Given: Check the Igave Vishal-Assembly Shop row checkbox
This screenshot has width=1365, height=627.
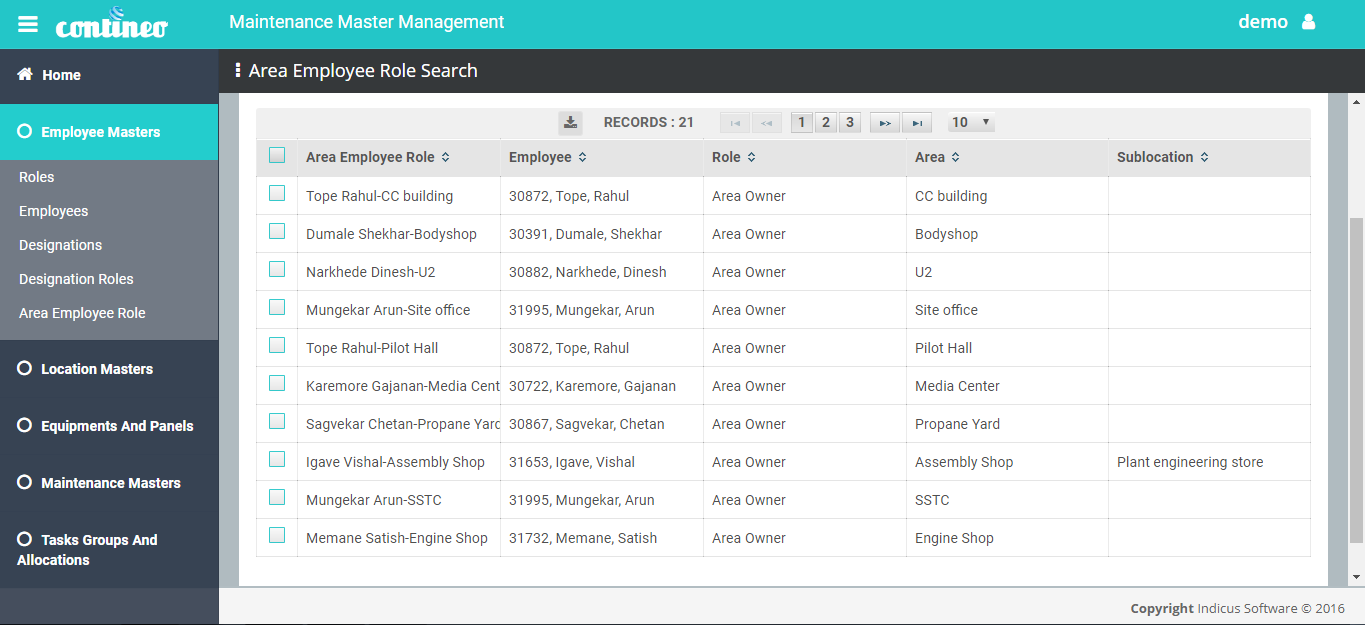Looking at the screenshot, I should tap(277, 459).
